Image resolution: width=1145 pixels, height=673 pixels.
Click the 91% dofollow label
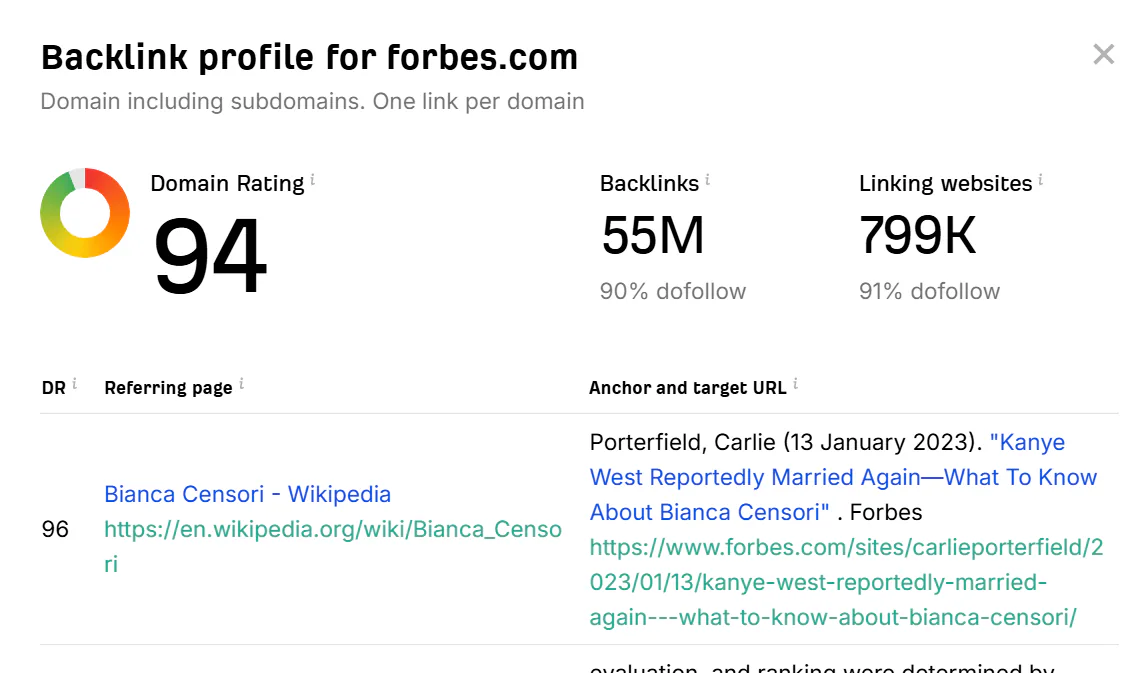(929, 291)
